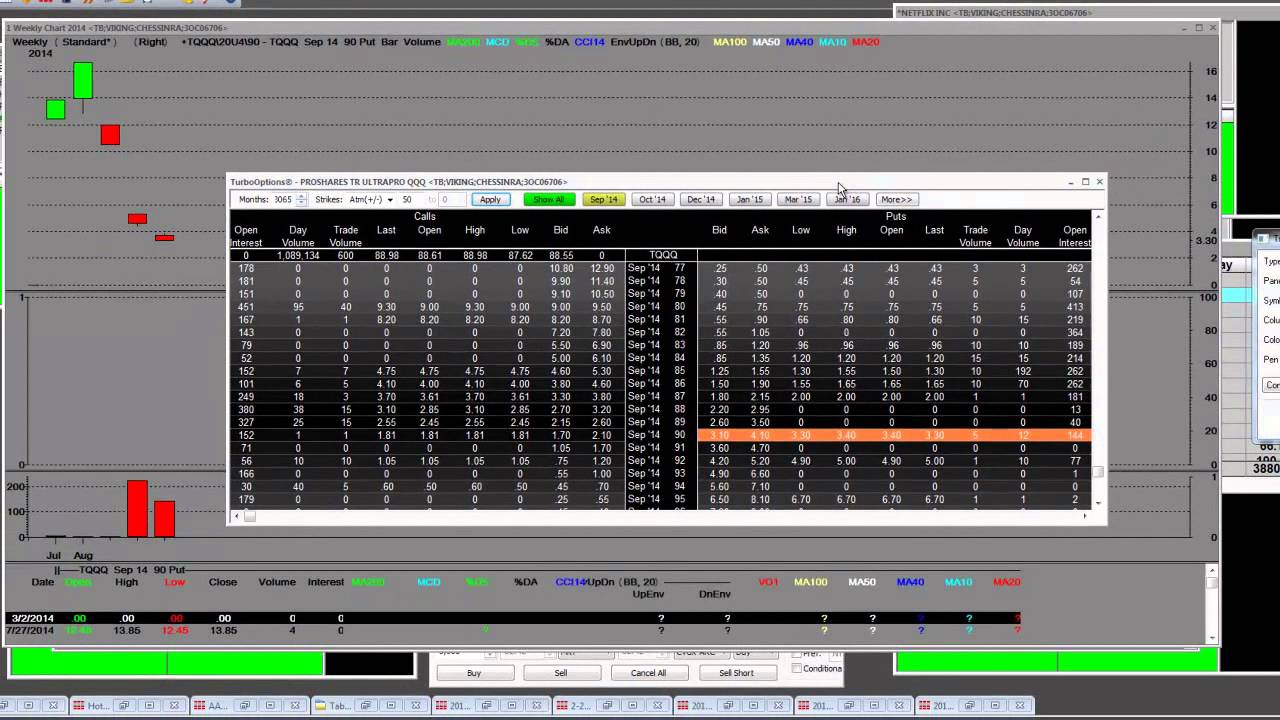Click the Buy button
The height and width of the screenshot is (720, 1280).
(x=474, y=673)
